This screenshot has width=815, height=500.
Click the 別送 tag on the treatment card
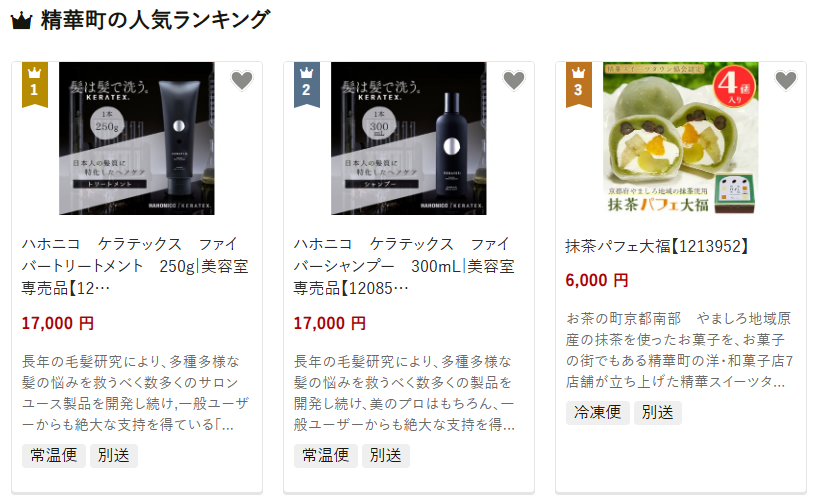click(114, 455)
